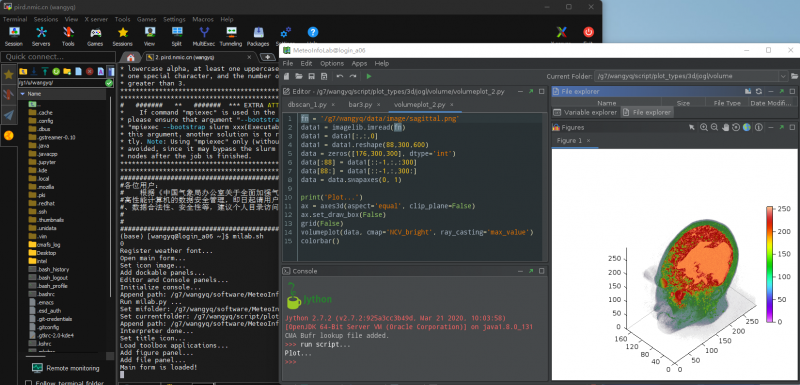Click the refresh icon in File explorer panel
The height and width of the screenshot is (385, 800).
pyautogui.click(x=759, y=91)
